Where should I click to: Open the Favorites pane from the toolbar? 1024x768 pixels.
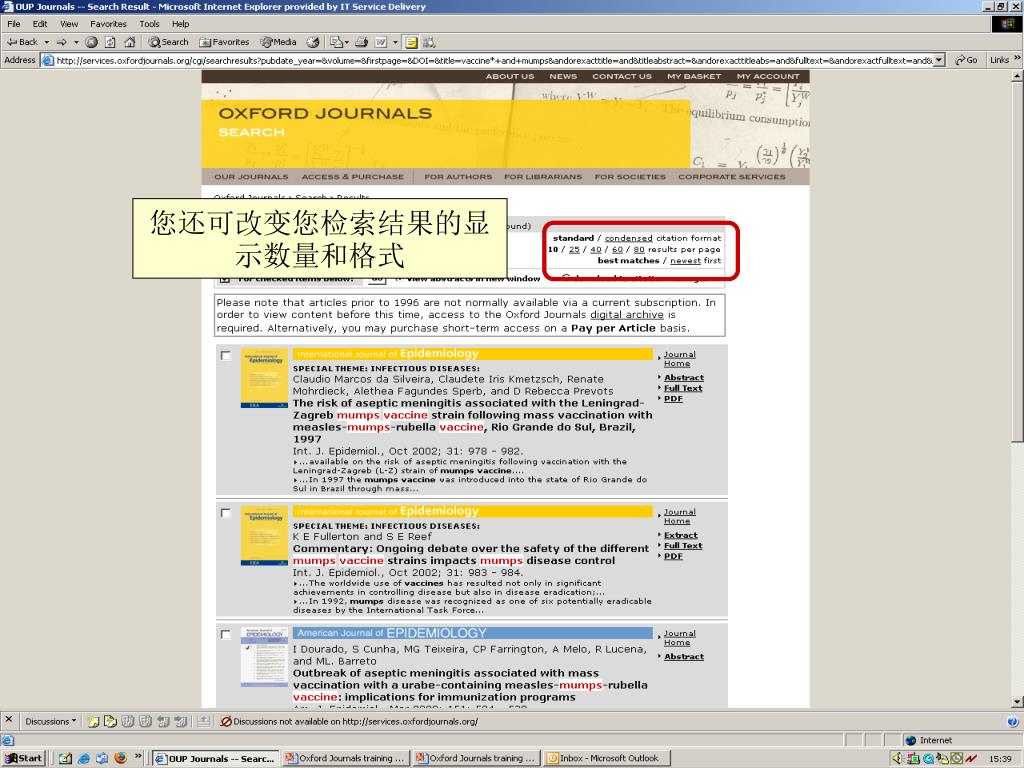pyautogui.click(x=224, y=42)
